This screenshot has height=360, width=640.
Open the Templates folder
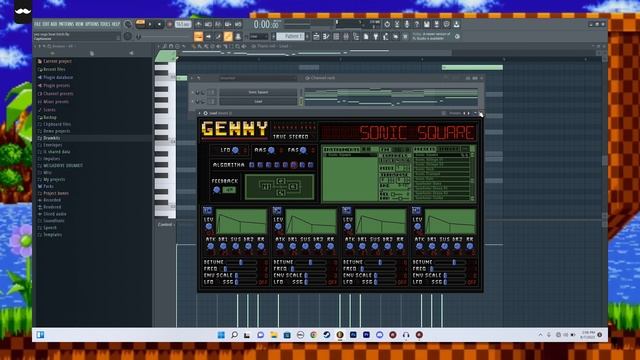pos(53,235)
